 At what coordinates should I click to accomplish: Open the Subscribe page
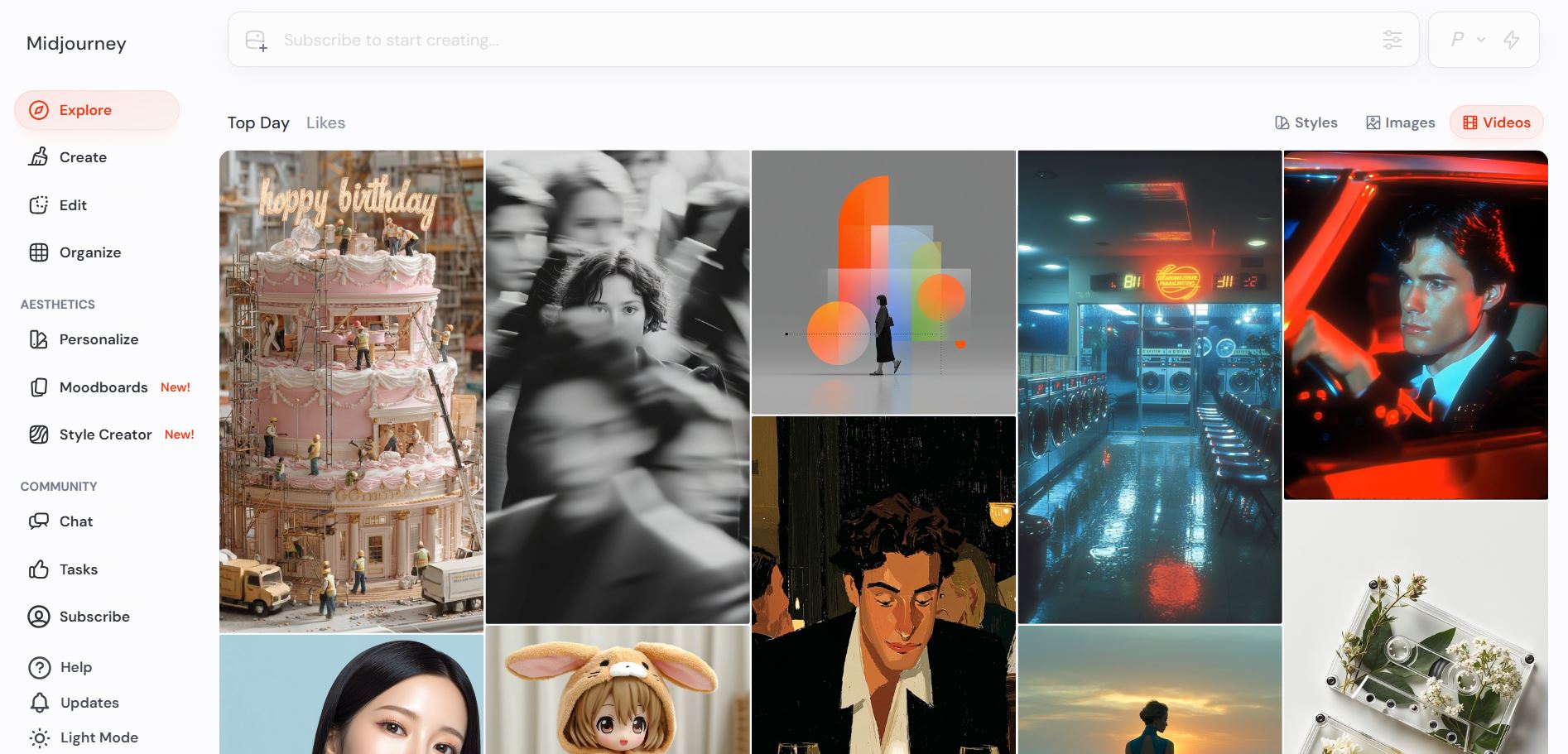(x=94, y=617)
